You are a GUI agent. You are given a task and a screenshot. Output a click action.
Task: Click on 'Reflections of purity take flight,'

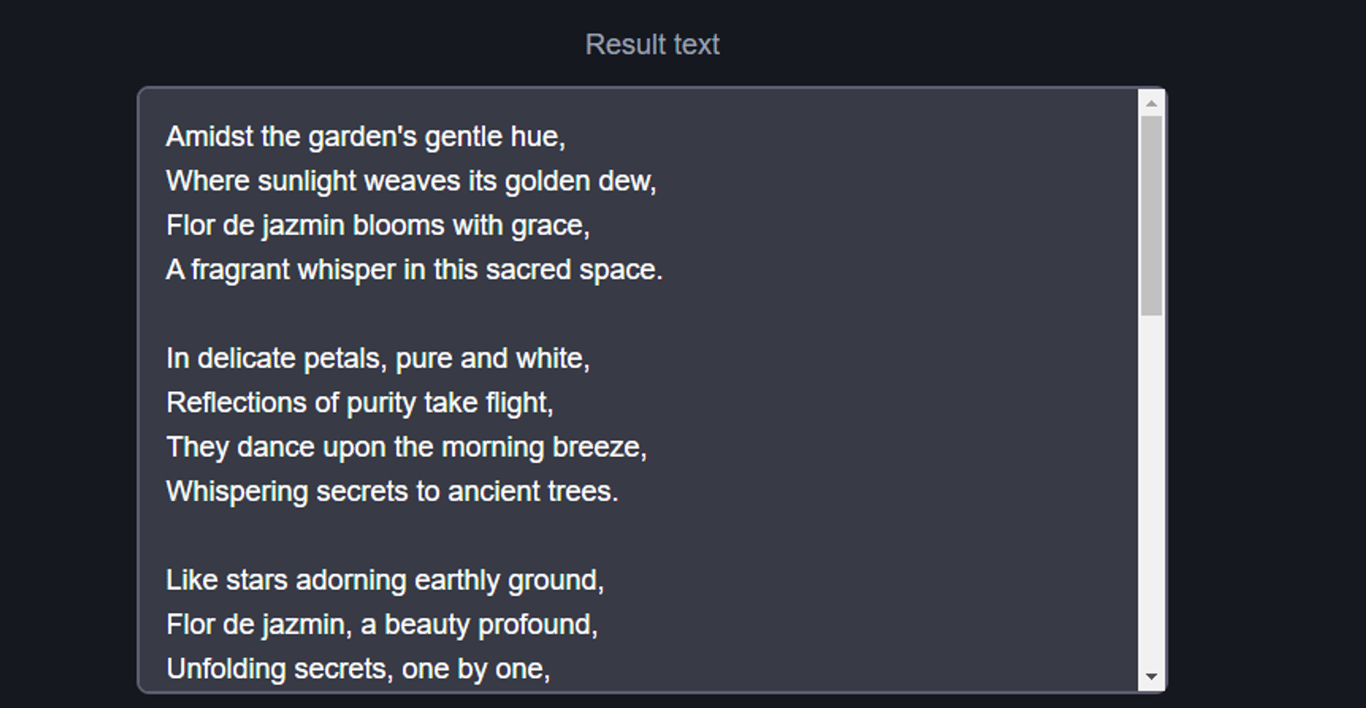click(x=360, y=403)
